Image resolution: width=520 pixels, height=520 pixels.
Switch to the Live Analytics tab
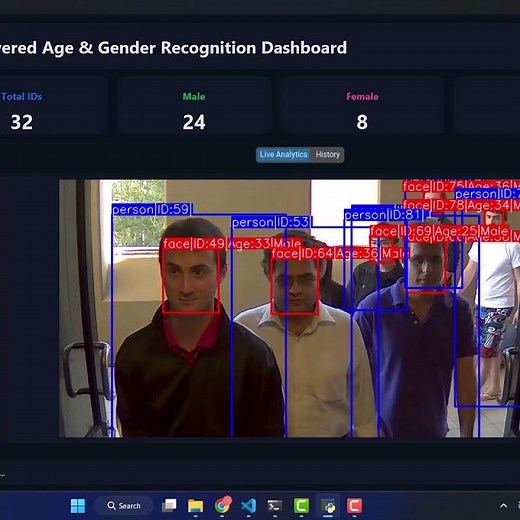click(x=283, y=155)
